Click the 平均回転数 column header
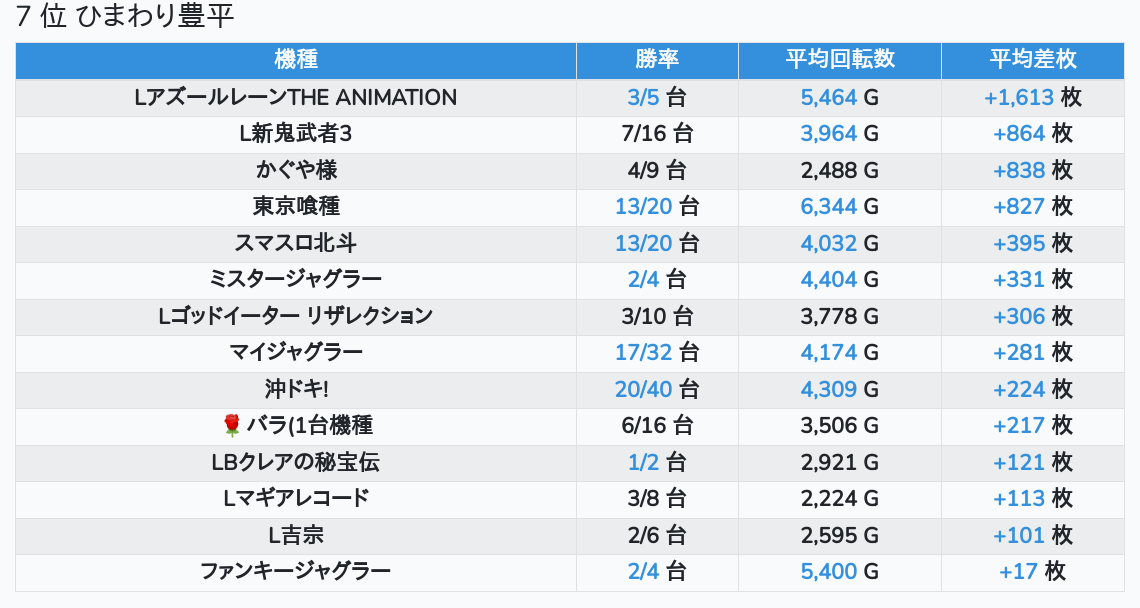Viewport: 1140px width, 608px height. 840,59
